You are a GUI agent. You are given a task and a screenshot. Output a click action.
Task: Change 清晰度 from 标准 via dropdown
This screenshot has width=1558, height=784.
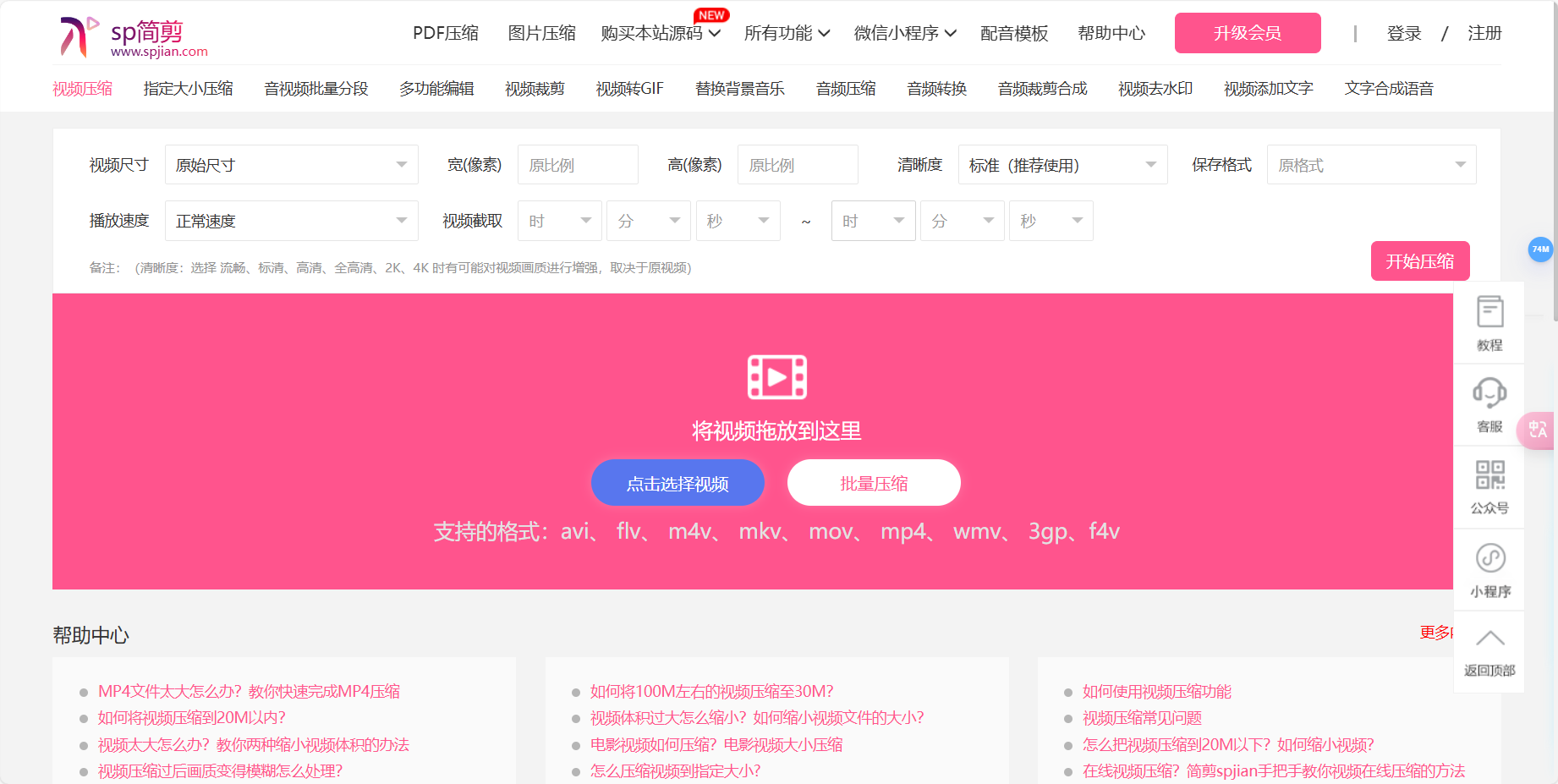tap(1062, 164)
